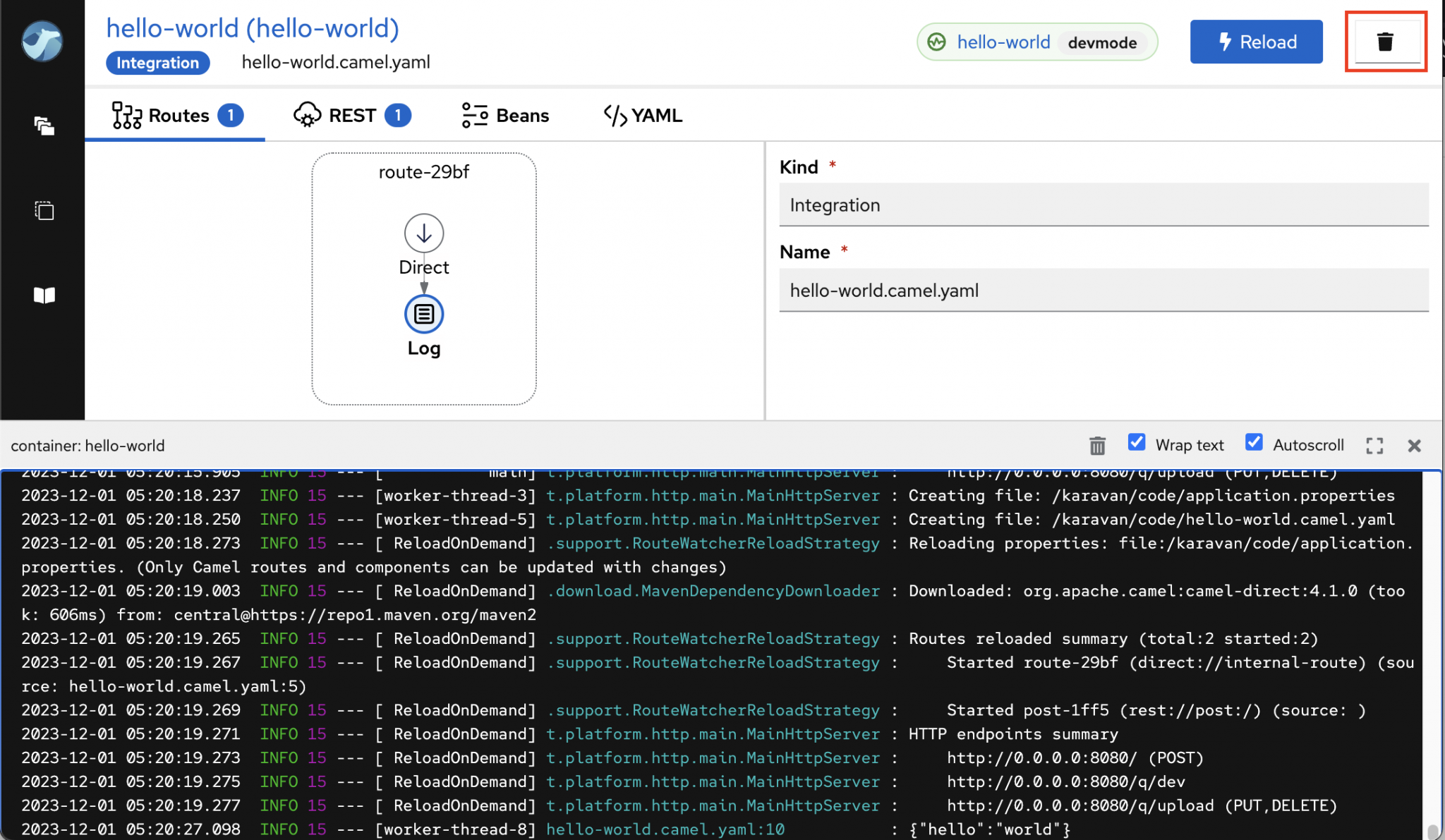
Task: Select the Direct node in the route
Action: pos(423,233)
